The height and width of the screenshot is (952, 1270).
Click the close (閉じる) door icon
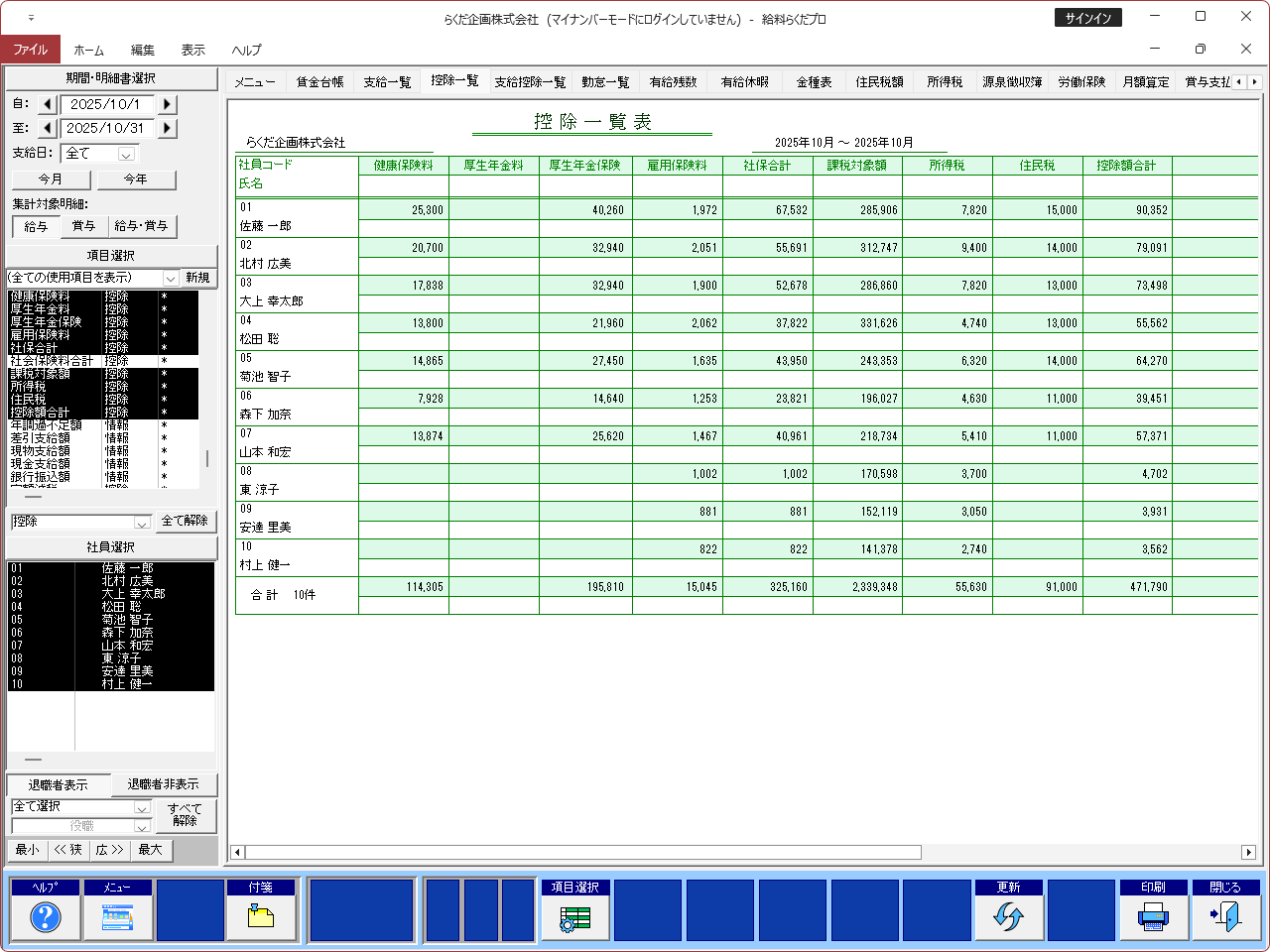click(x=1225, y=917)
